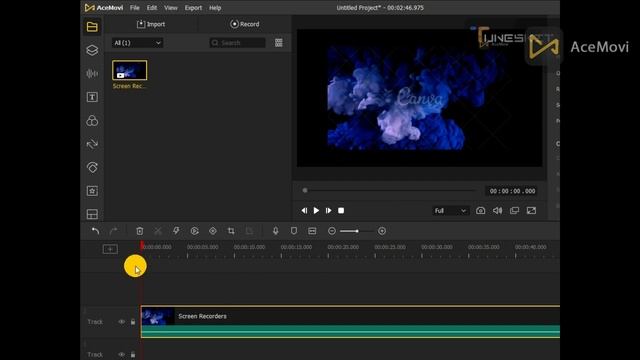640x360 pixels.
Task: Click the preview progress slider handle
Action: pos(305,190)
